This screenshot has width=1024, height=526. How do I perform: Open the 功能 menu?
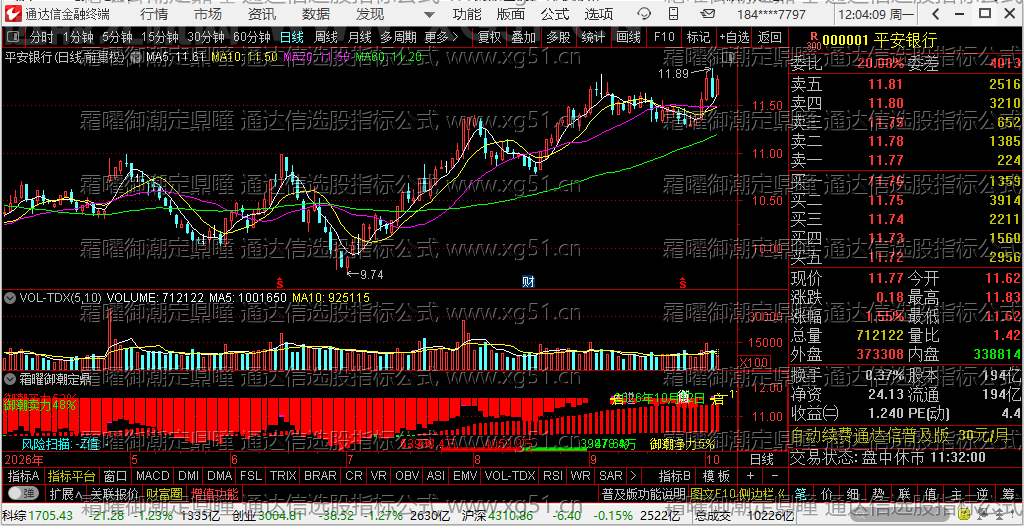[468, 14]
